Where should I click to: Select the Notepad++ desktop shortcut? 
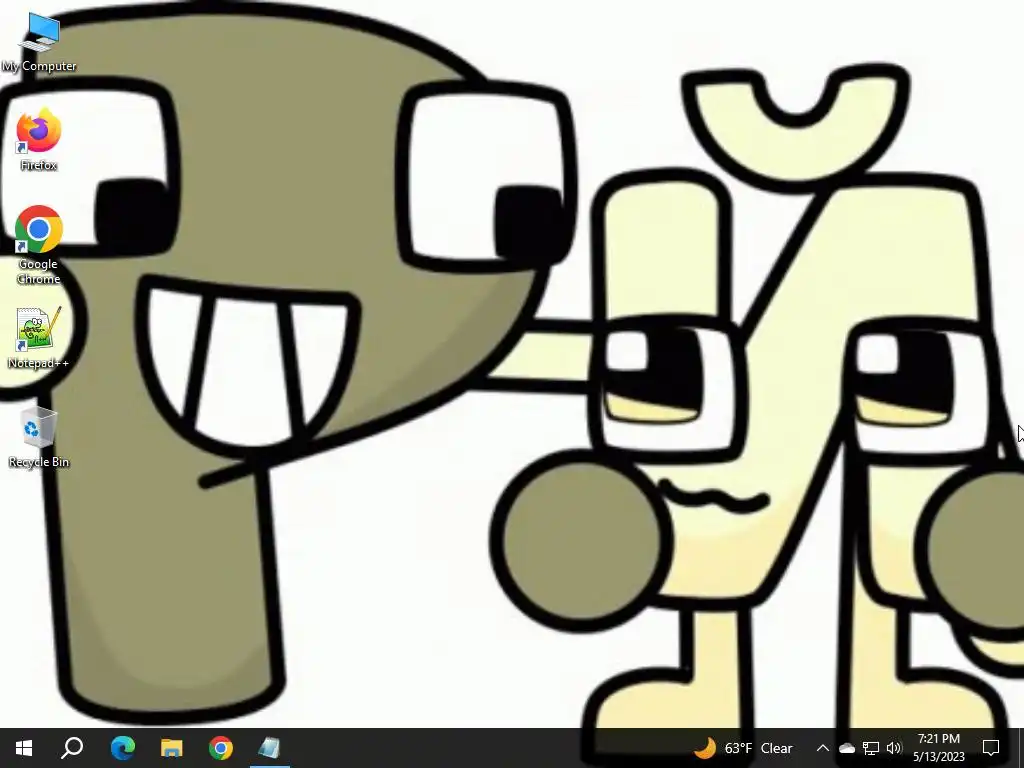click(39, 338)
